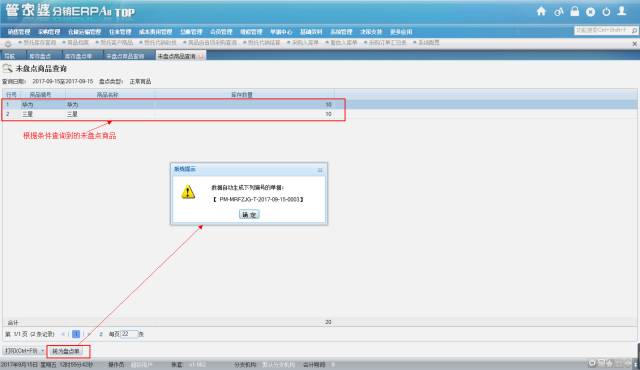The width and height of the screenshot is (640, 370).
Task: Click the header quick search field
Action: point(602,31)
